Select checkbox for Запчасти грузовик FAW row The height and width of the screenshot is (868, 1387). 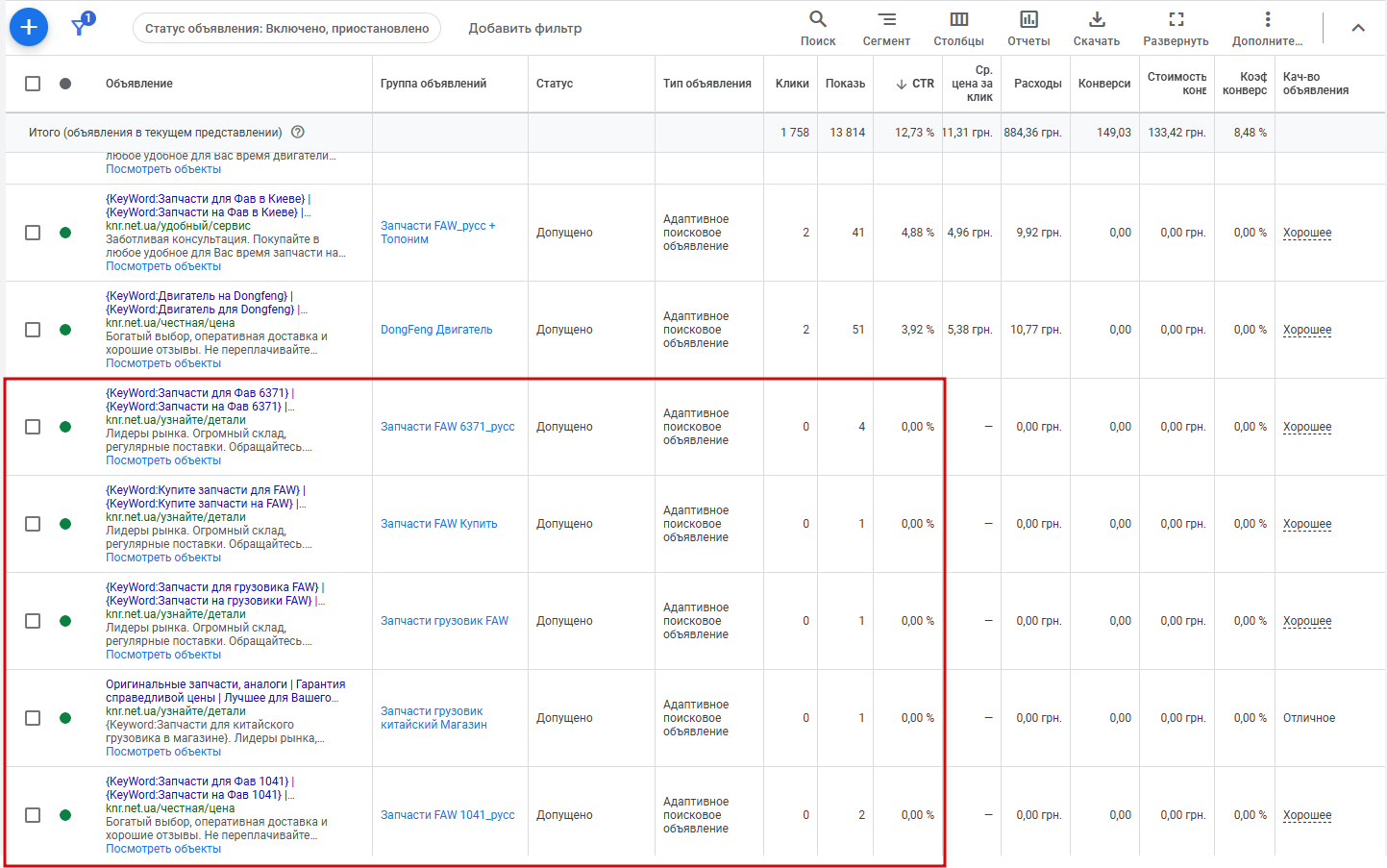33,621
